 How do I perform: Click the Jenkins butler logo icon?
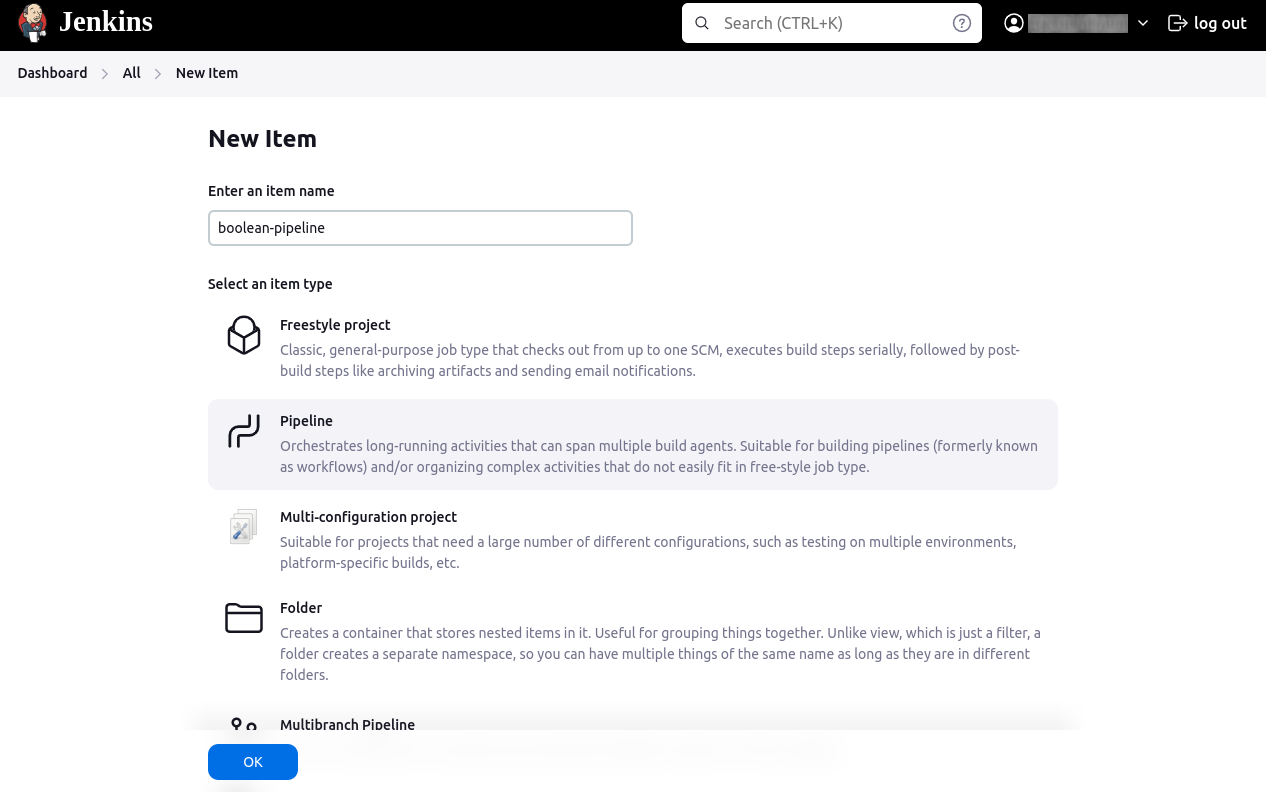pos(33,22)
